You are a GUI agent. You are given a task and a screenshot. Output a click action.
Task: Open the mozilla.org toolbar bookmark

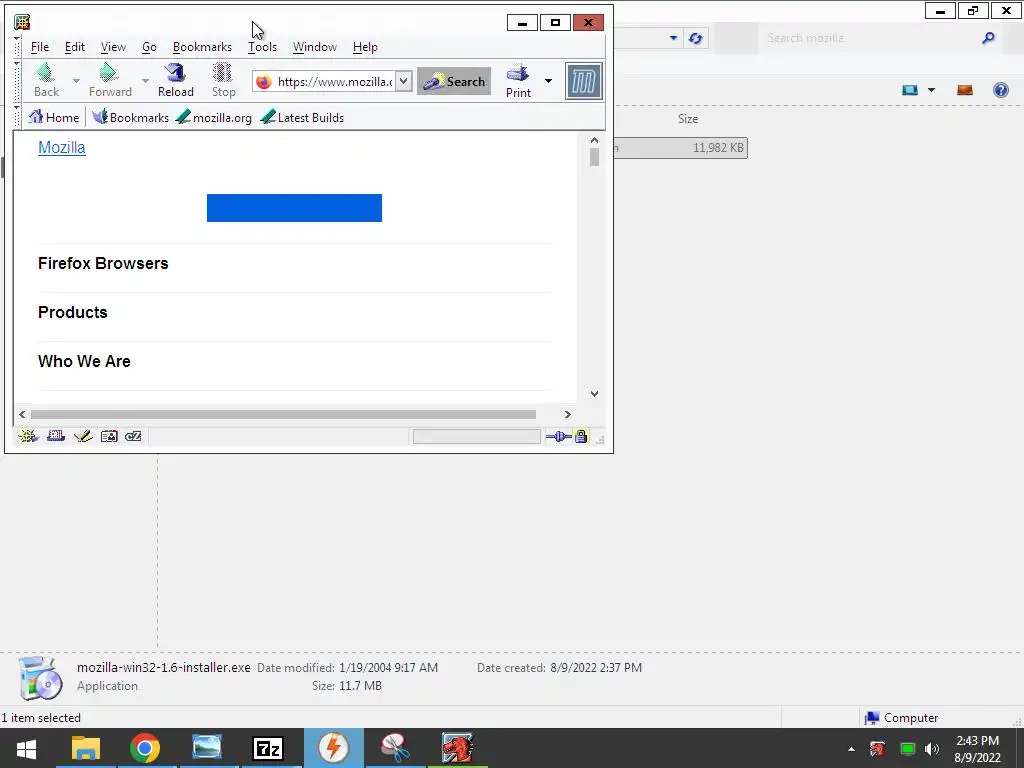(x=214, y=118)
